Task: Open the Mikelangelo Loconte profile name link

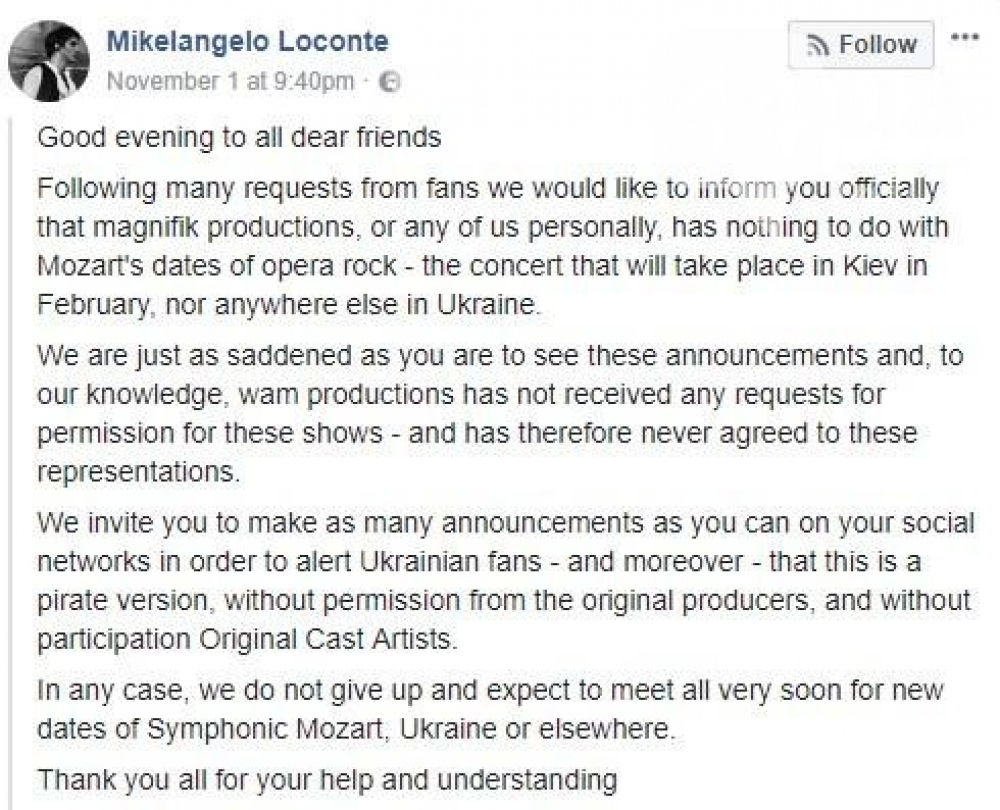Action: pyautogui.click(x=247, y=42)
